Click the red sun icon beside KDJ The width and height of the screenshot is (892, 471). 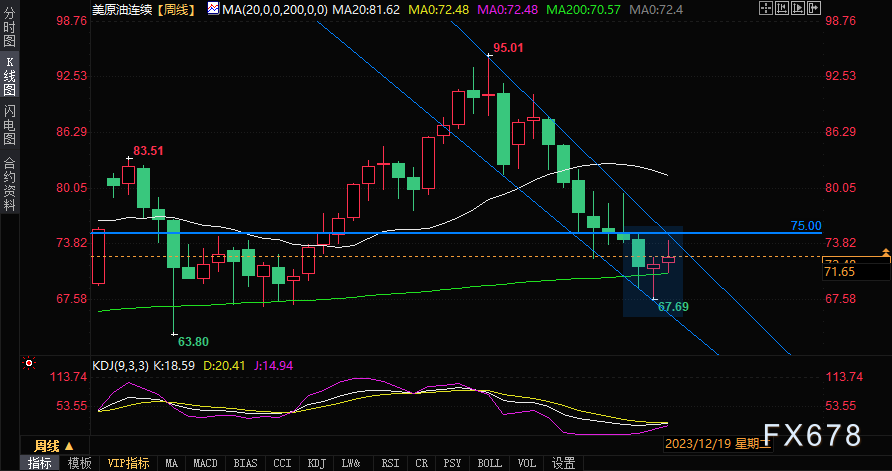(29, 363)
